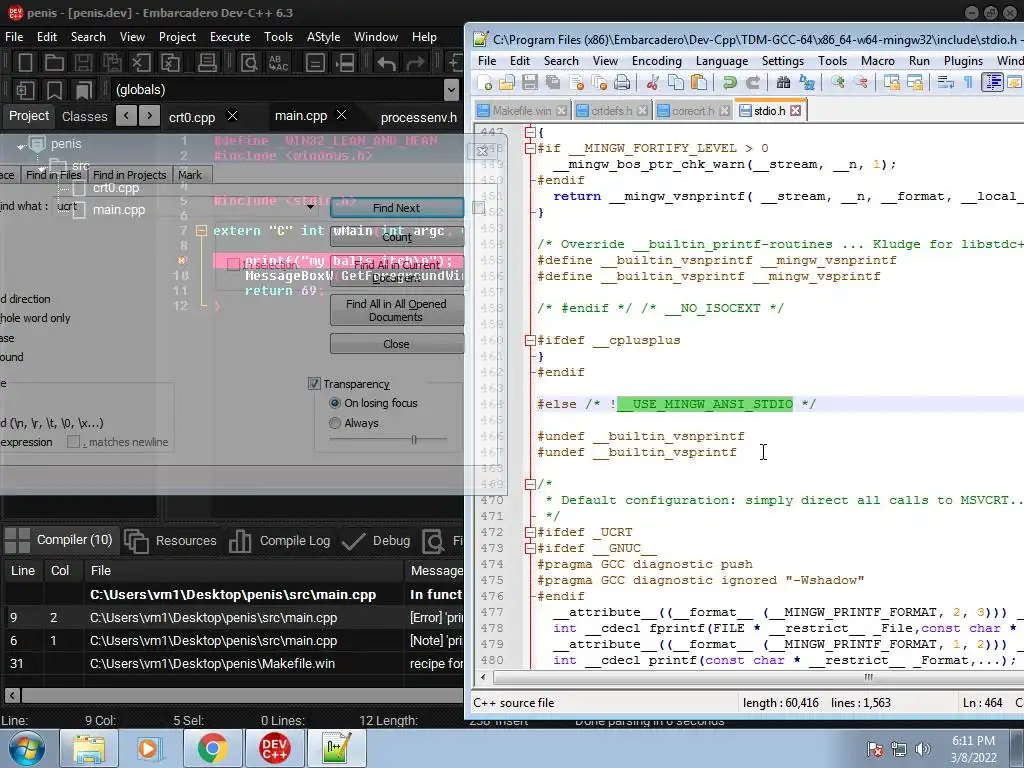Open the Find in Projects tab

(x=129, y=175)
